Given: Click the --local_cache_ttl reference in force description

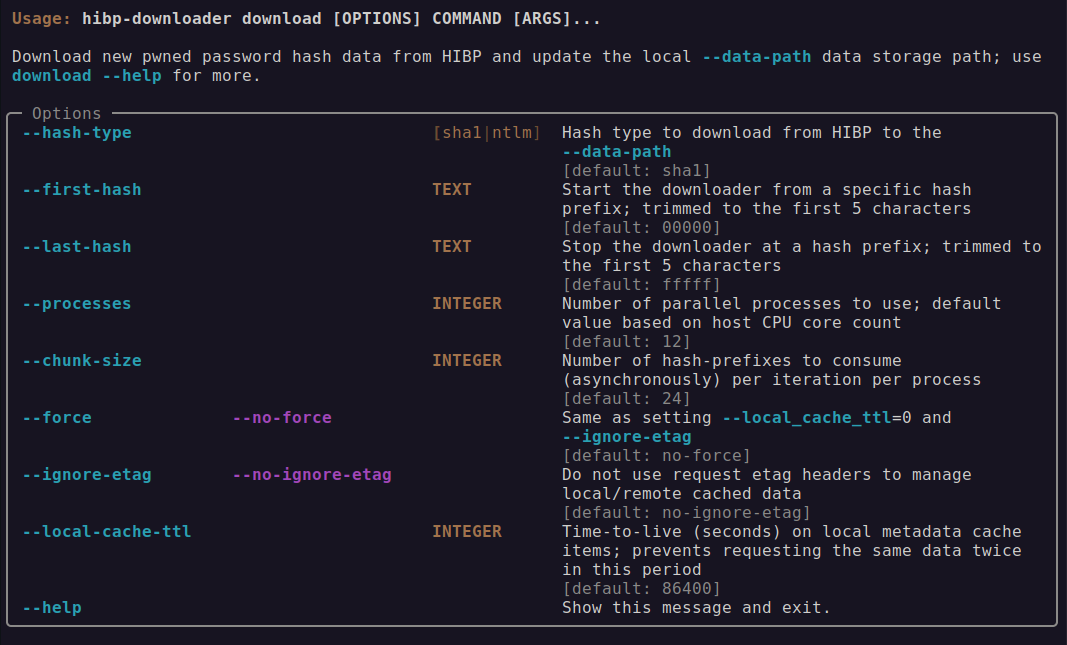Looking at the screenshot, I should point(807,418).
